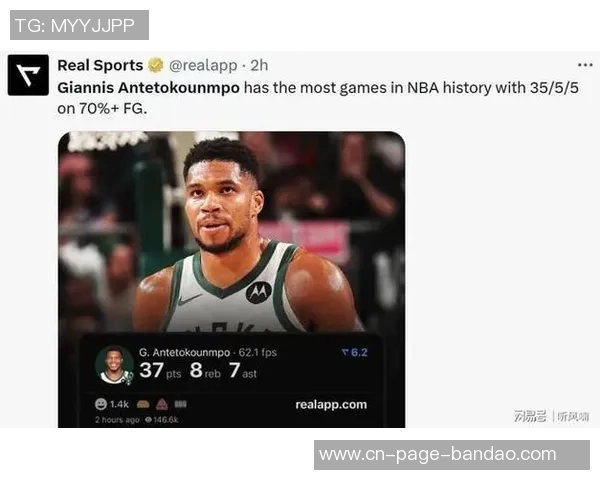Click the 37 pts stat
The image size is (600, 480).
pyautogui.click(x=160, y=371)
